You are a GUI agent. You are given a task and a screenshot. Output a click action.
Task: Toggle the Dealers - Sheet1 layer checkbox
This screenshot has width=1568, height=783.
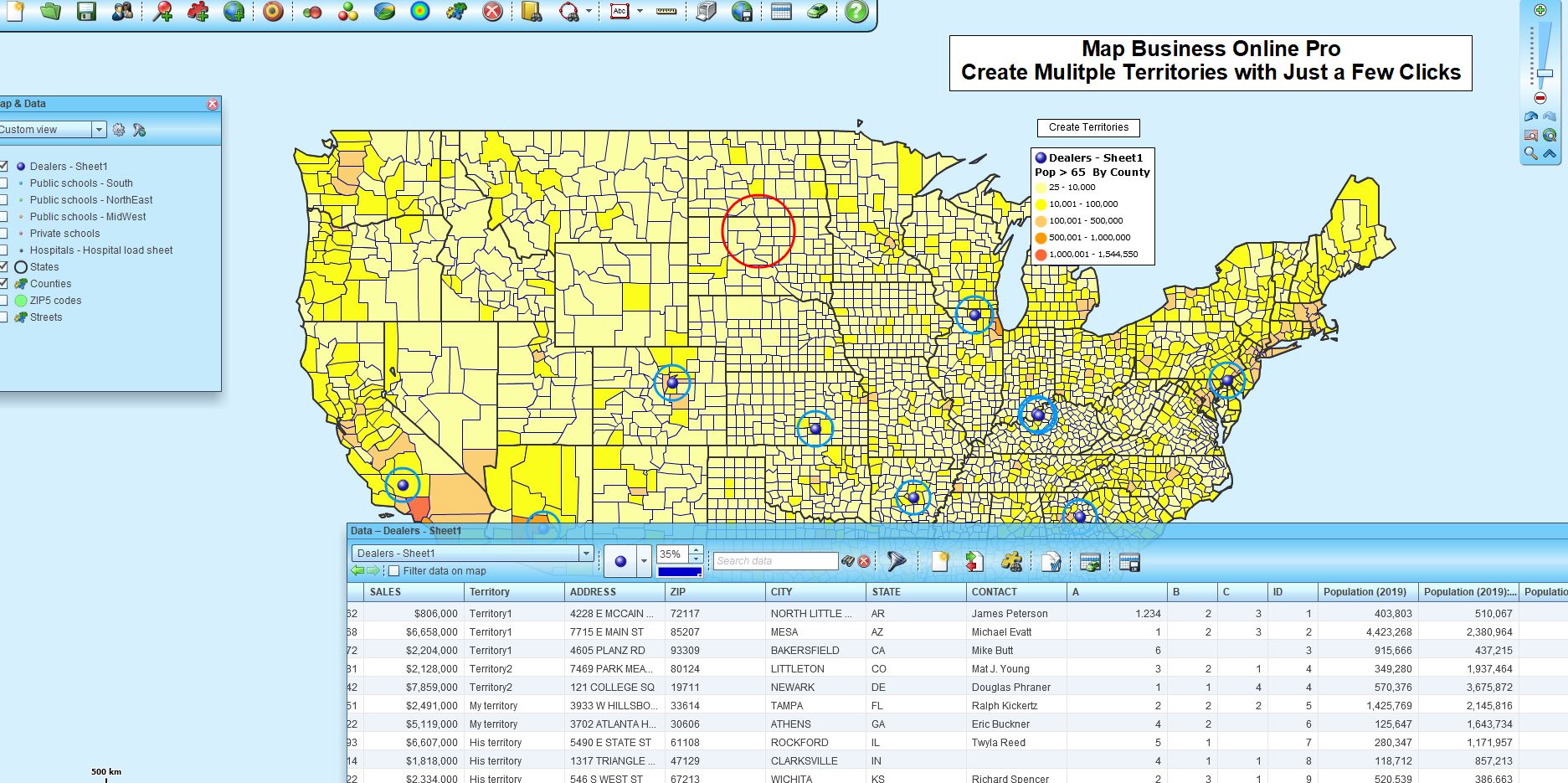(4, 167)
